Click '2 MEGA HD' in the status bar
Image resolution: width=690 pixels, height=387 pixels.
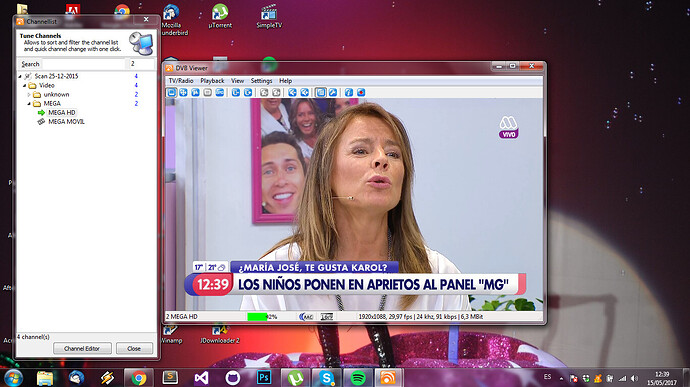click(182, 317)
